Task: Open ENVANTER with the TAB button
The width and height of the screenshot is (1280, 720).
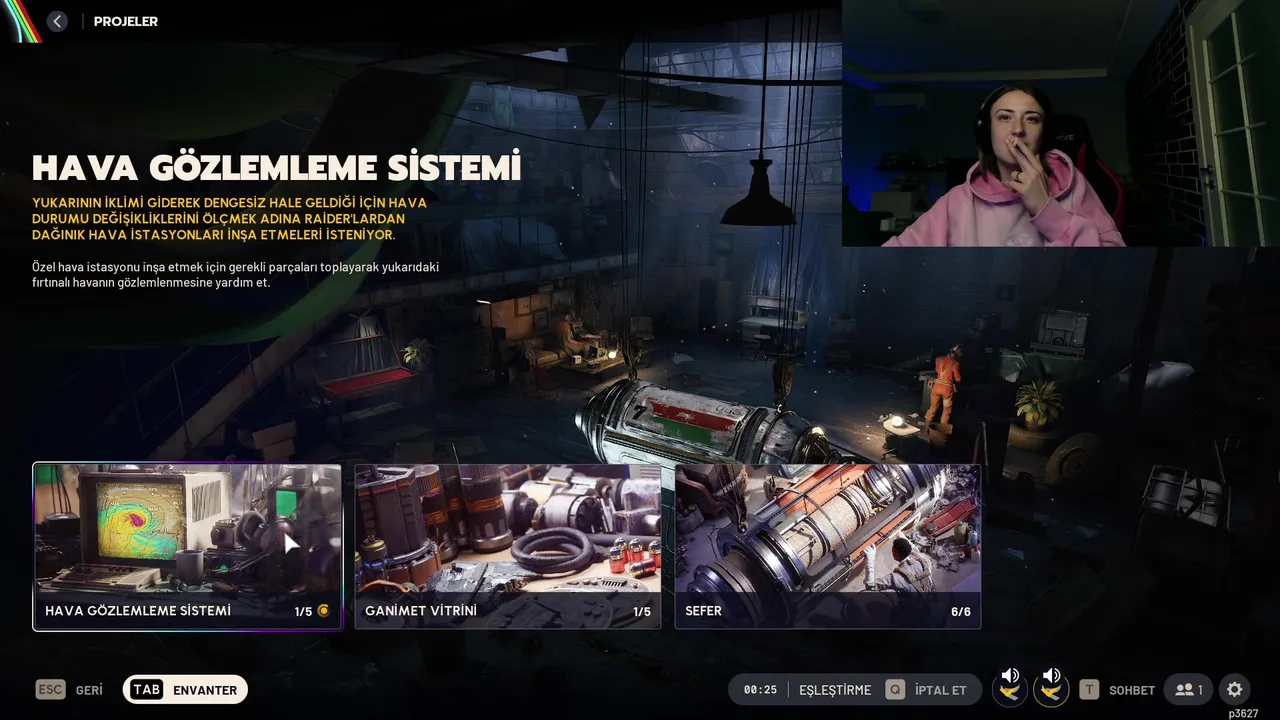Action: [x=185, y=690]
